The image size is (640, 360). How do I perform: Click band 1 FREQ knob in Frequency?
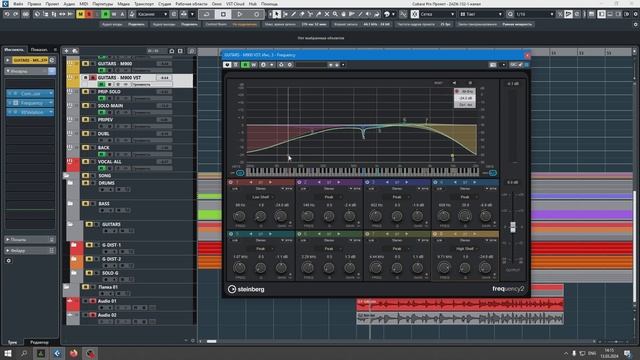(x=240, y=216)
